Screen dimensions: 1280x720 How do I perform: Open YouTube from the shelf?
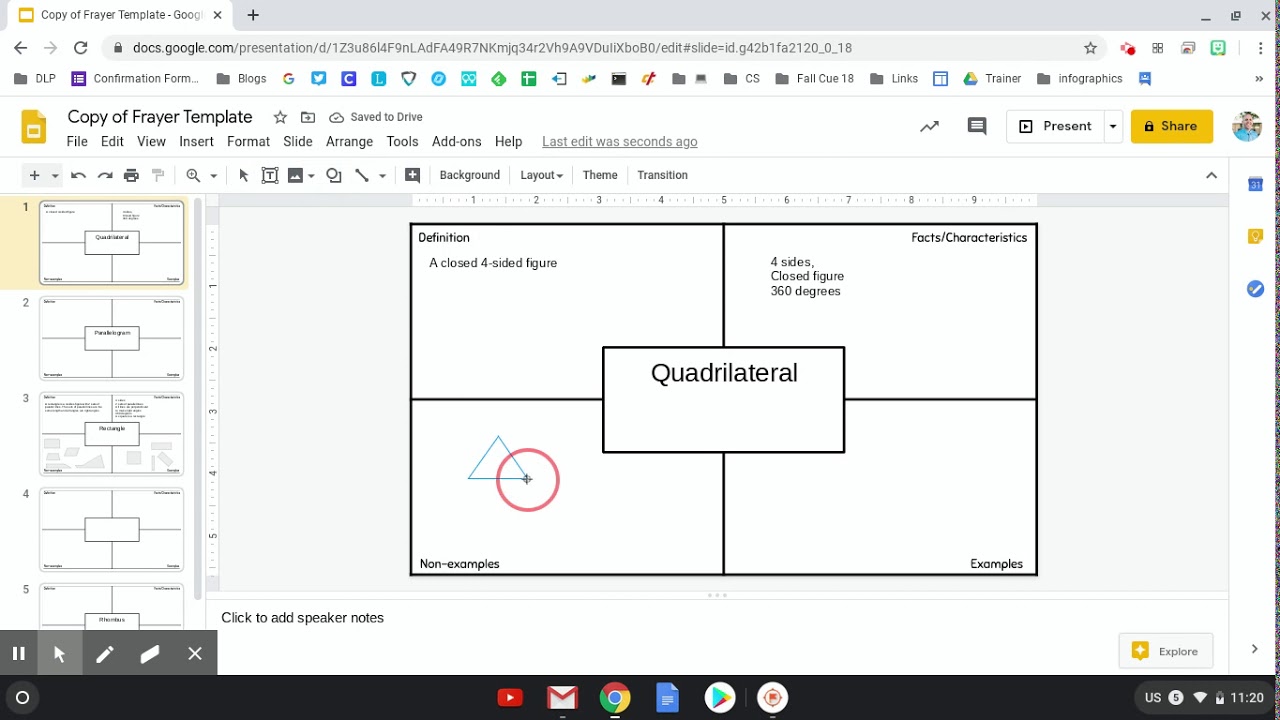510,698
